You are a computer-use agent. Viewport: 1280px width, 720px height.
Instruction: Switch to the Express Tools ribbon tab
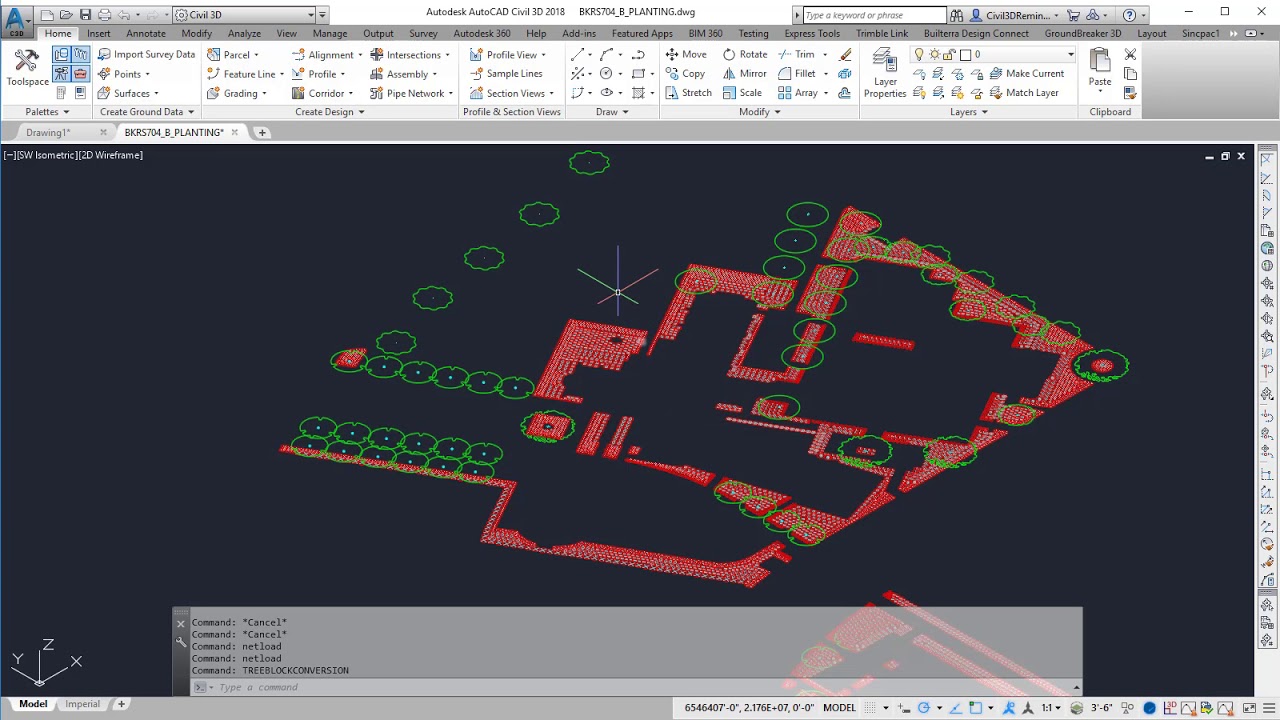coord(812,34)
